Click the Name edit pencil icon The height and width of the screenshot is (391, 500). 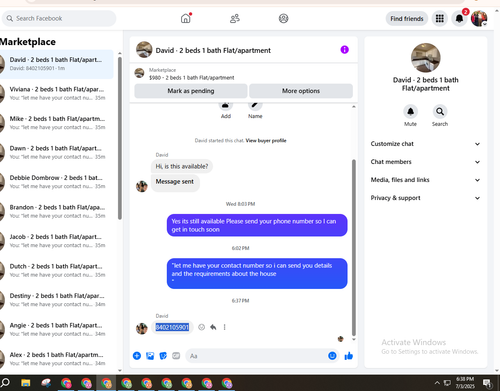click(x=255, y=106)
